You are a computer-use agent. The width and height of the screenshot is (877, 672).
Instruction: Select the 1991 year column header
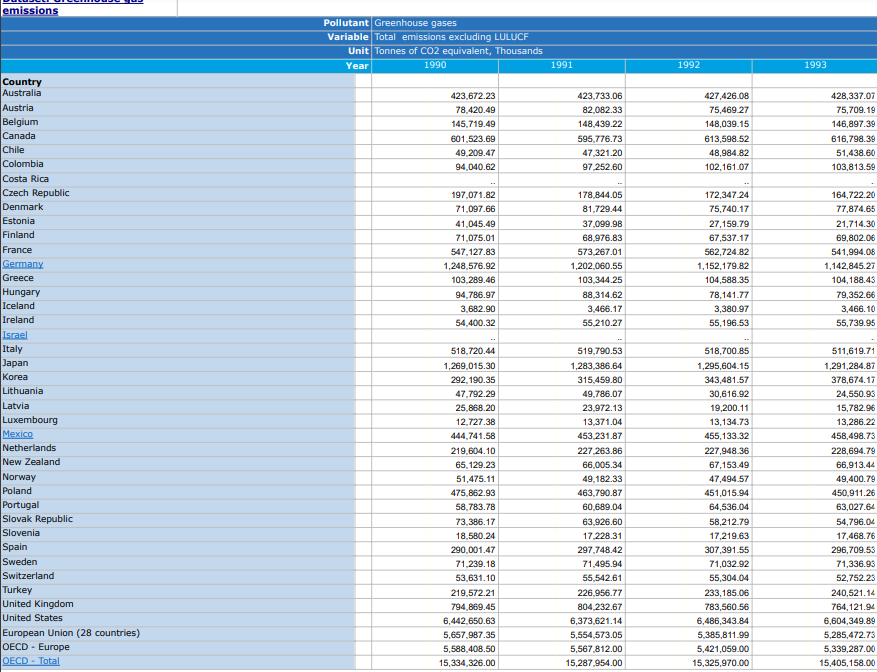[562, 65]
